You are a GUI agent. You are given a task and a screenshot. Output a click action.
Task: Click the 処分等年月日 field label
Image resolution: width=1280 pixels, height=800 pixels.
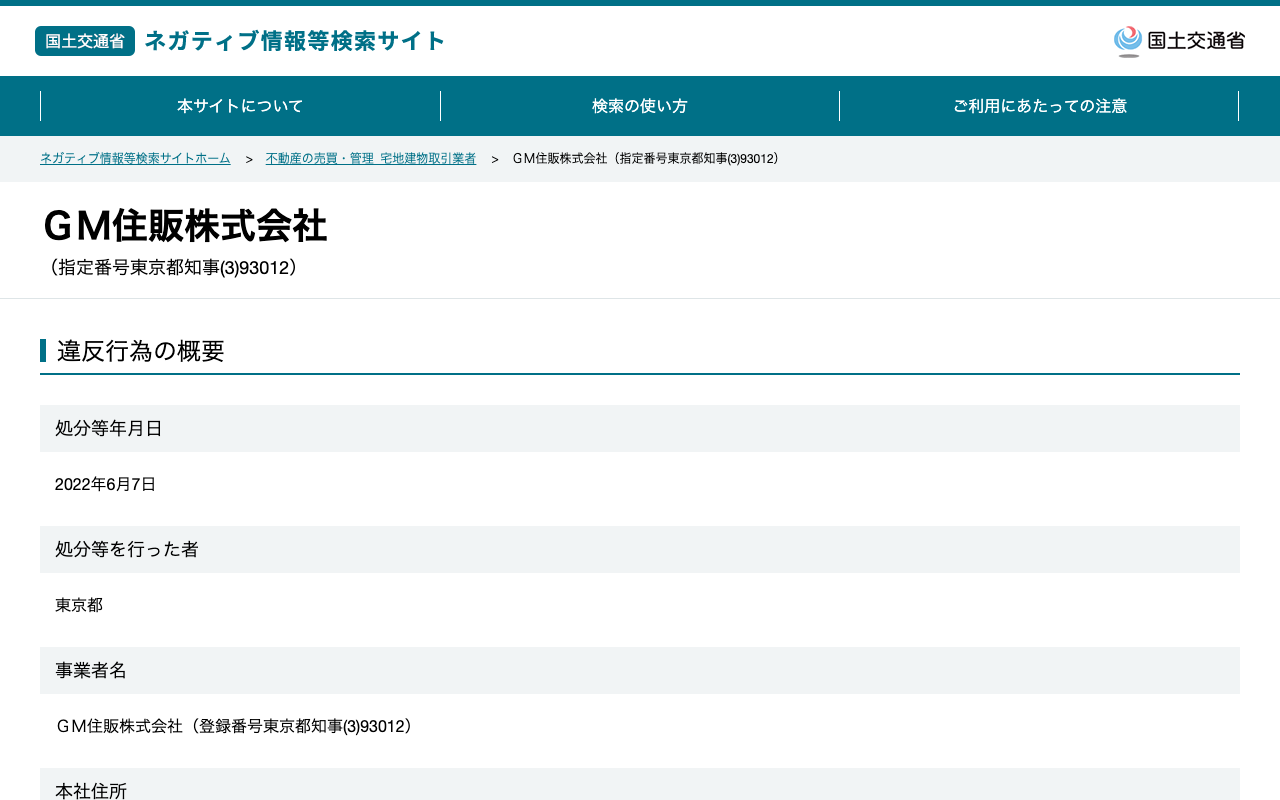click(109, 429)
